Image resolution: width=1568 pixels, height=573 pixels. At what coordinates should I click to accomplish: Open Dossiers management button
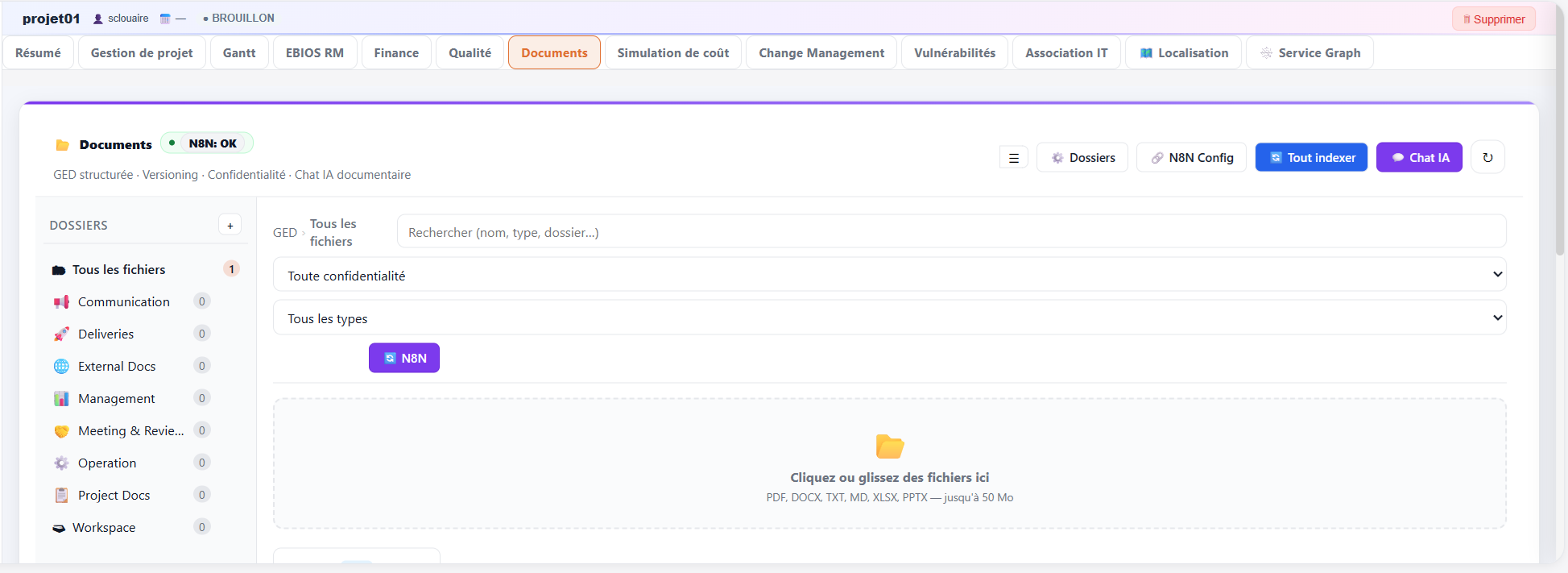pyautogui.click(x=1082, y=158)
